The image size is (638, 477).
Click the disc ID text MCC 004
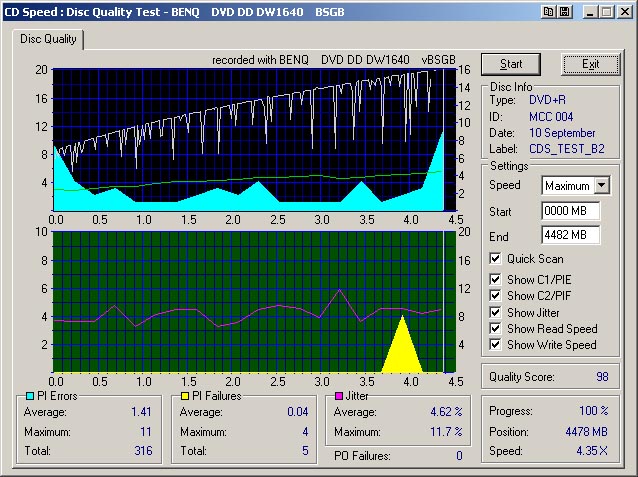pos(551,117)
